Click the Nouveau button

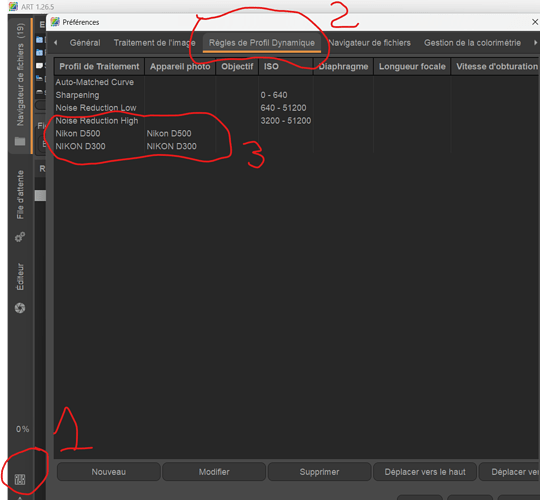(x=108, y=472)
